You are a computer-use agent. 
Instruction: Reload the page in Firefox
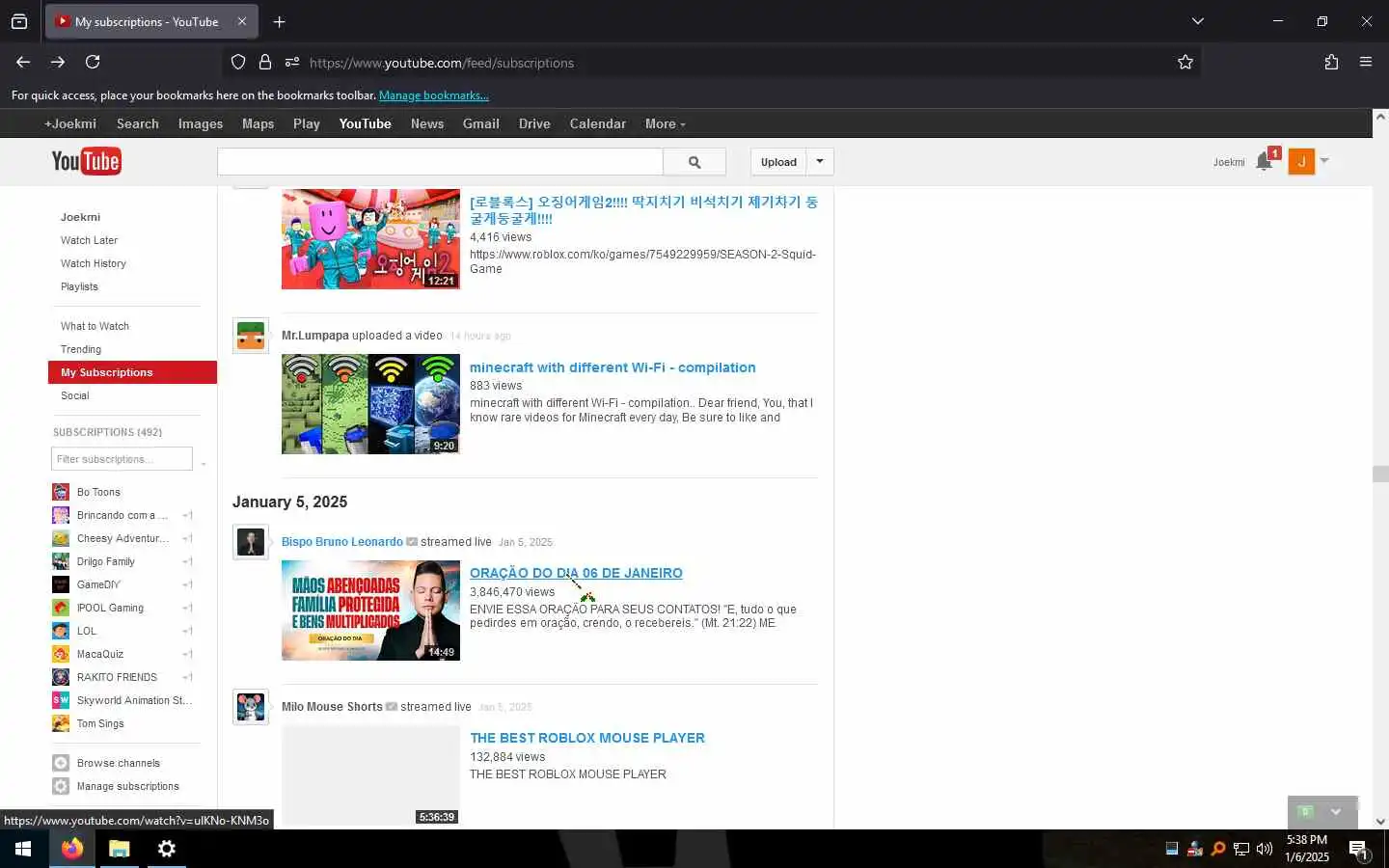93,62
